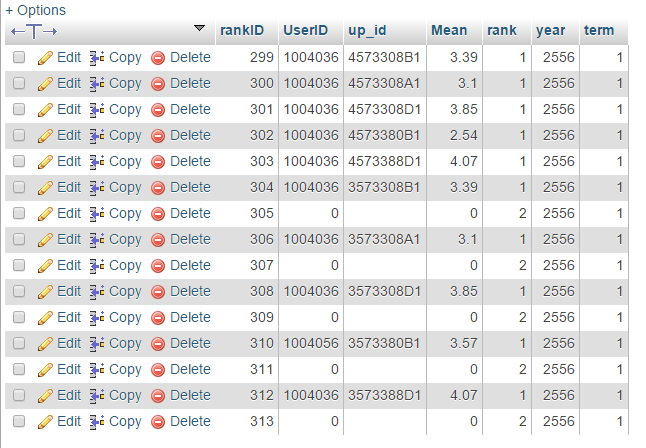Click the Copy icon in row 307
Screen dimensions: 646x448
click(x=97, y=266)
